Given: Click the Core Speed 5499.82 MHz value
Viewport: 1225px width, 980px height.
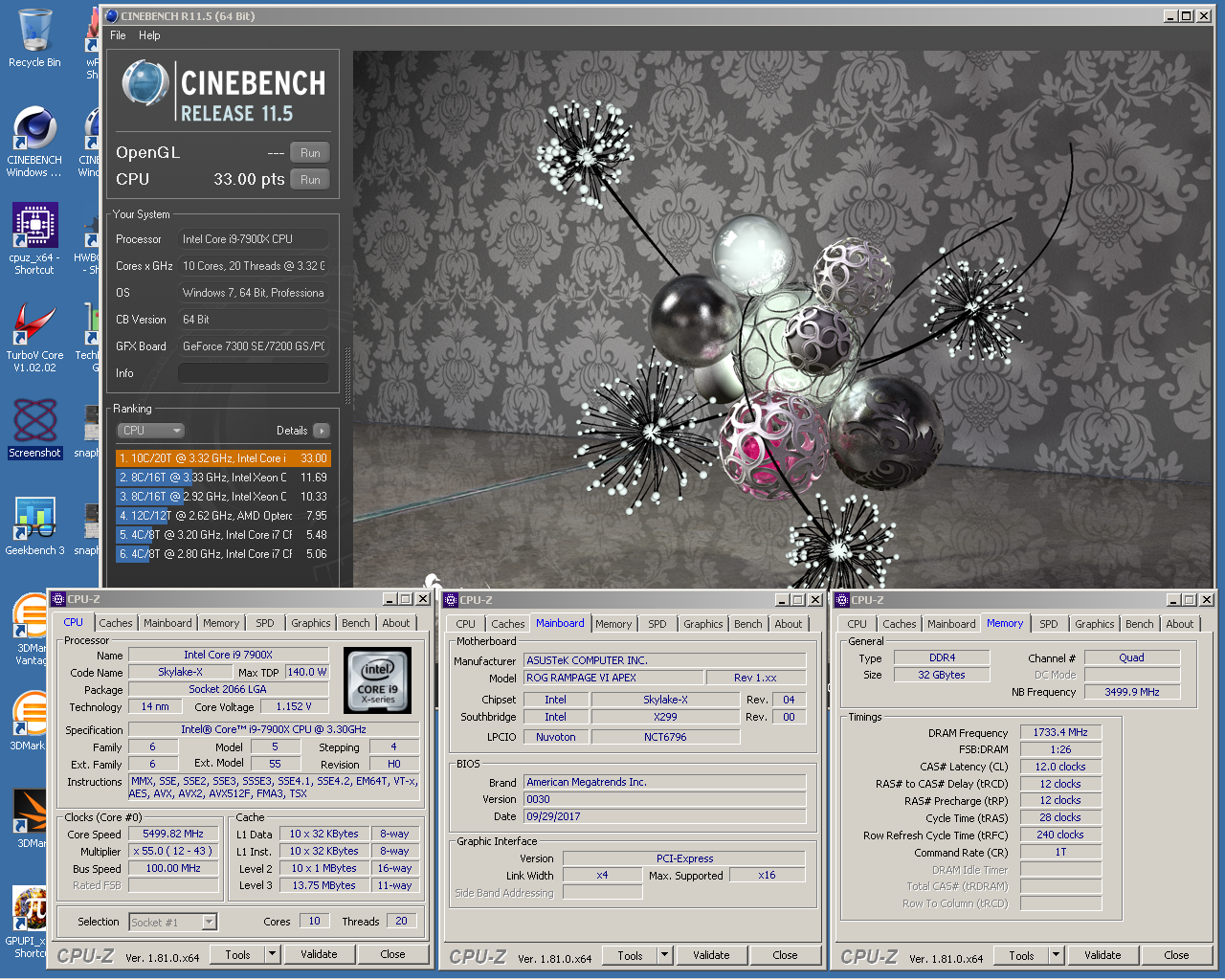Looking at the screenshot, I should (x=174, y=834).
